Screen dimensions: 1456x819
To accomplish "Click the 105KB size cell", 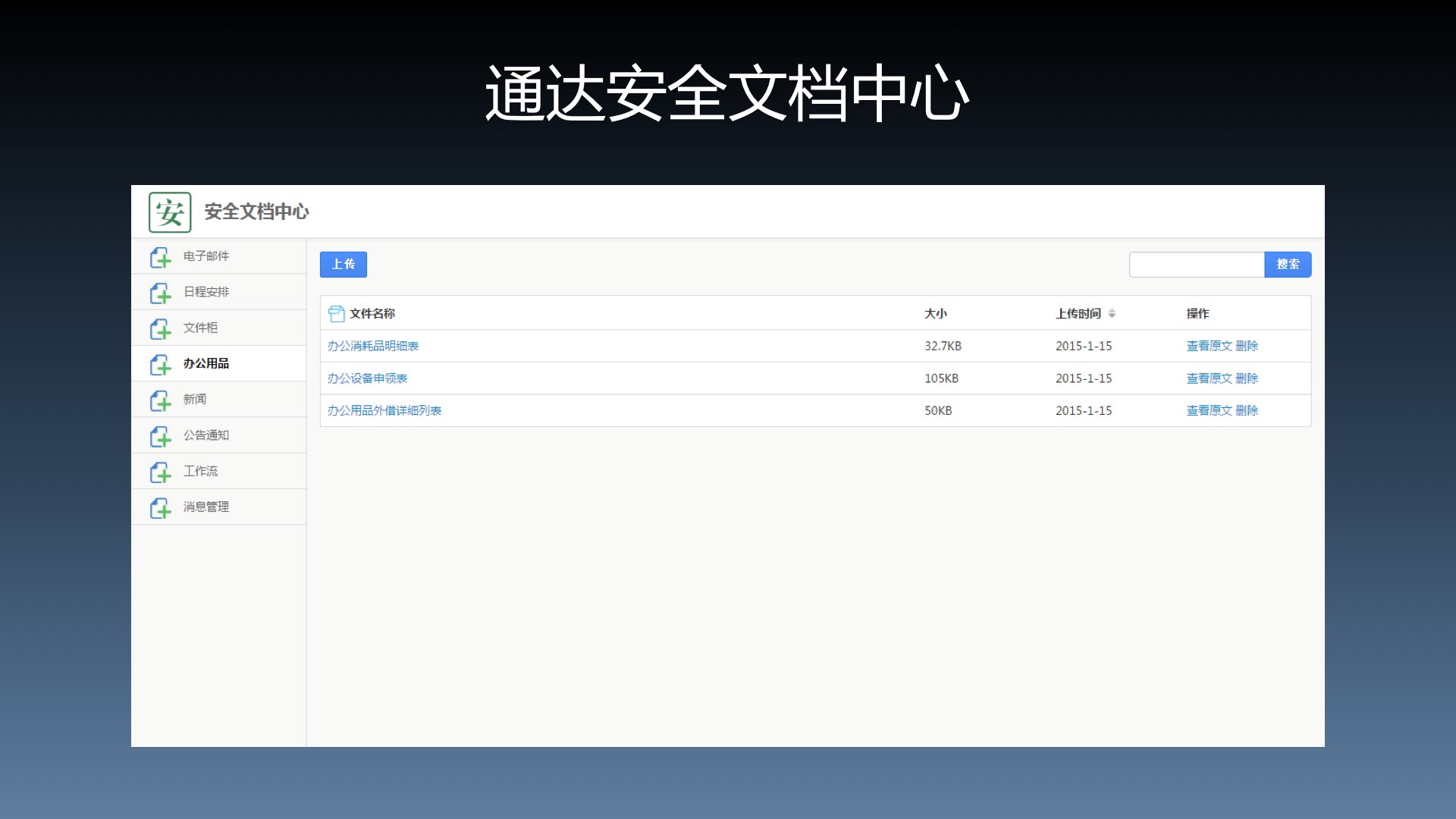I will (941, 378).
